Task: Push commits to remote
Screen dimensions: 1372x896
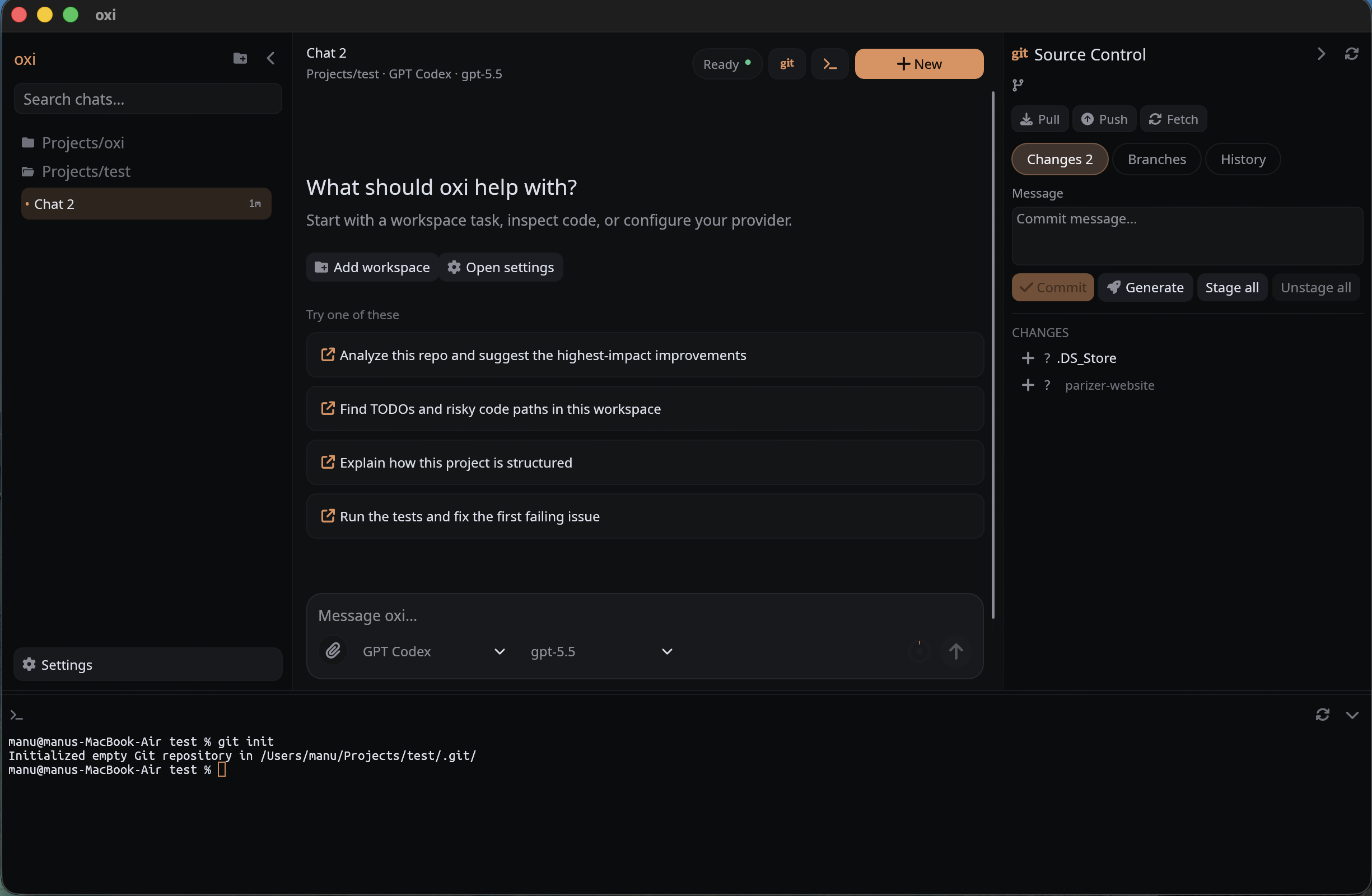Action: [1104, 119]
